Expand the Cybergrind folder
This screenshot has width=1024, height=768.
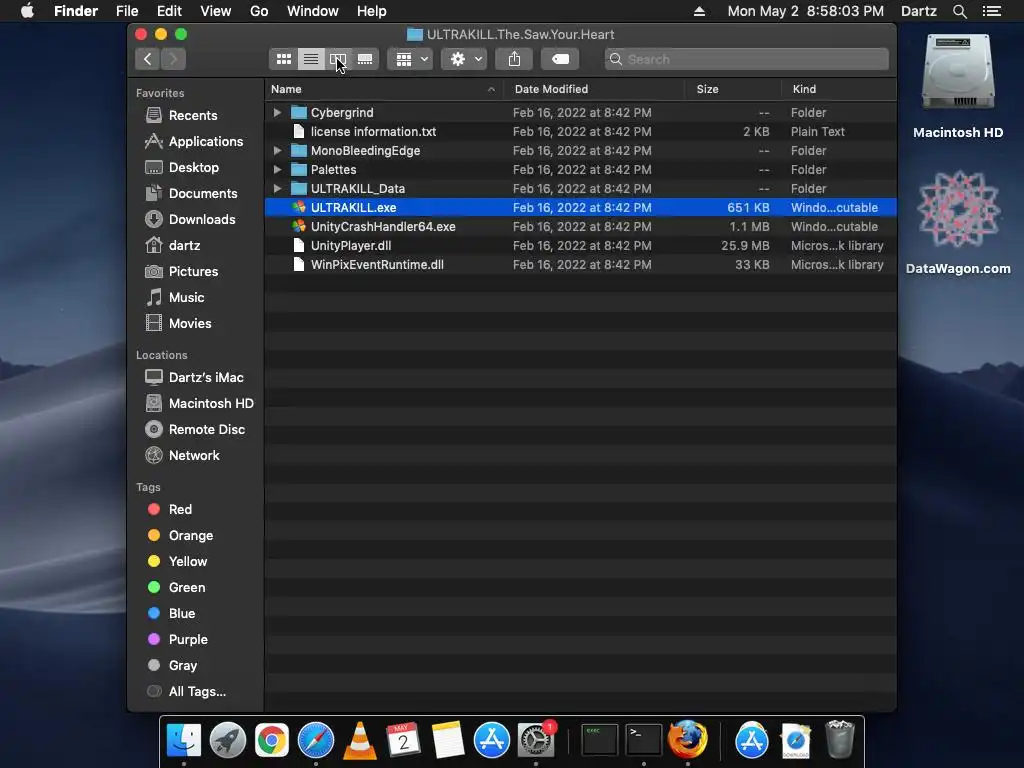(277, 112)
